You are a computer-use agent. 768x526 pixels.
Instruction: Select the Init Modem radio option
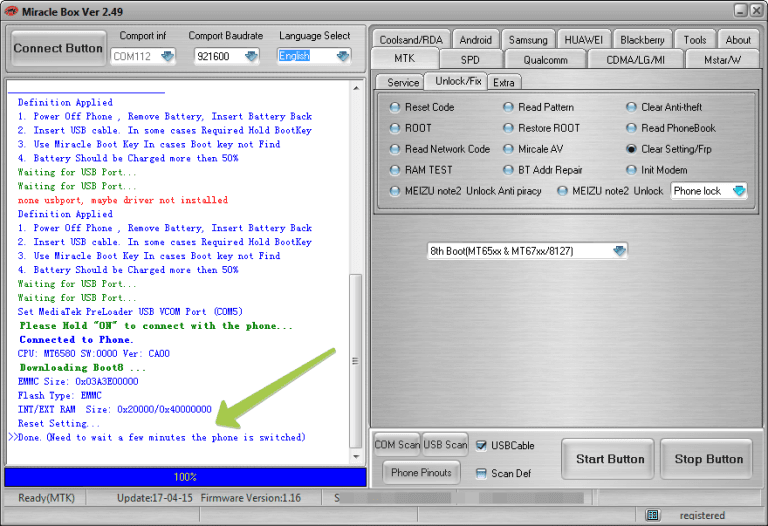[631, 170]
